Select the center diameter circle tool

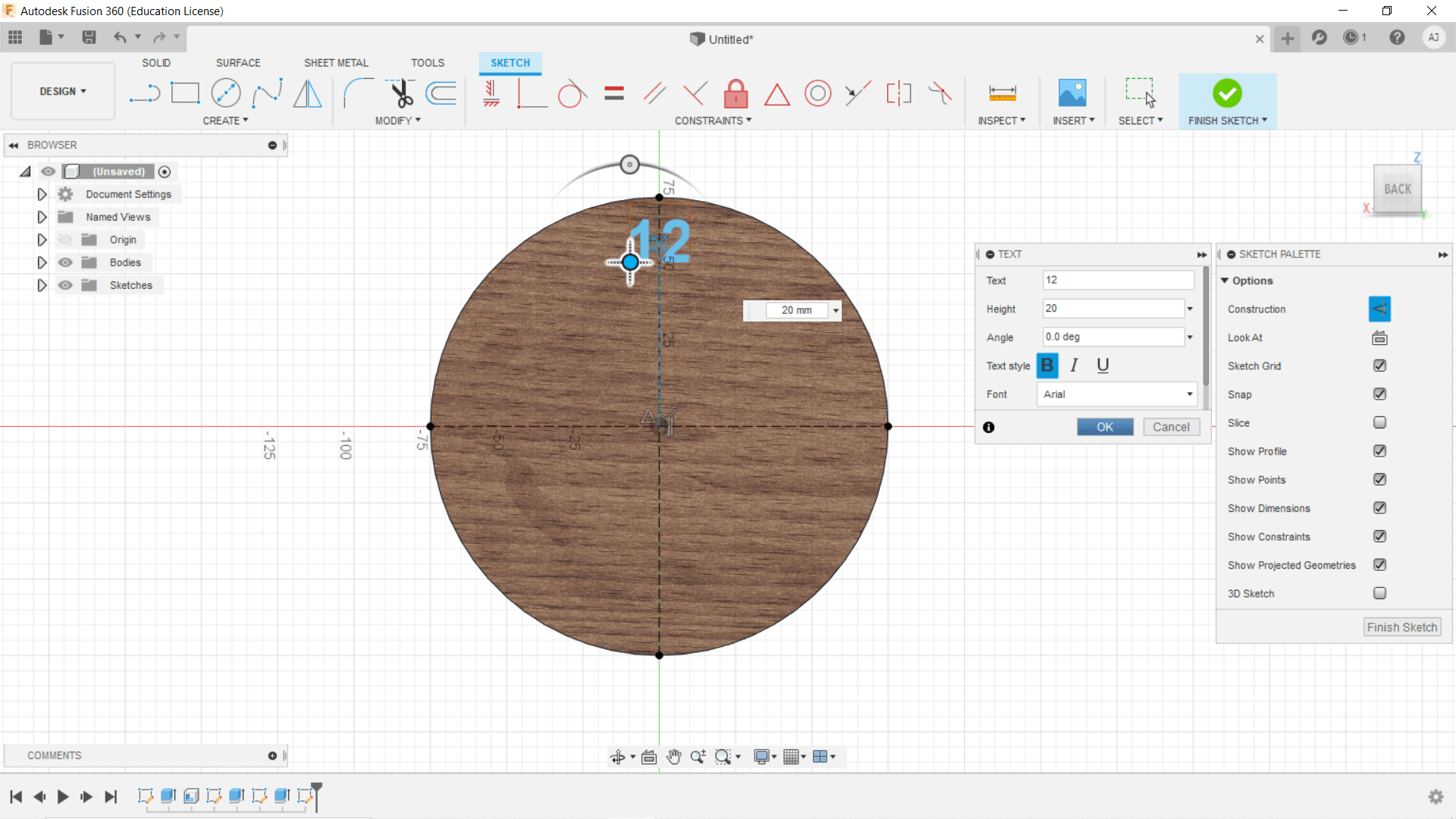tap(225, 93)
